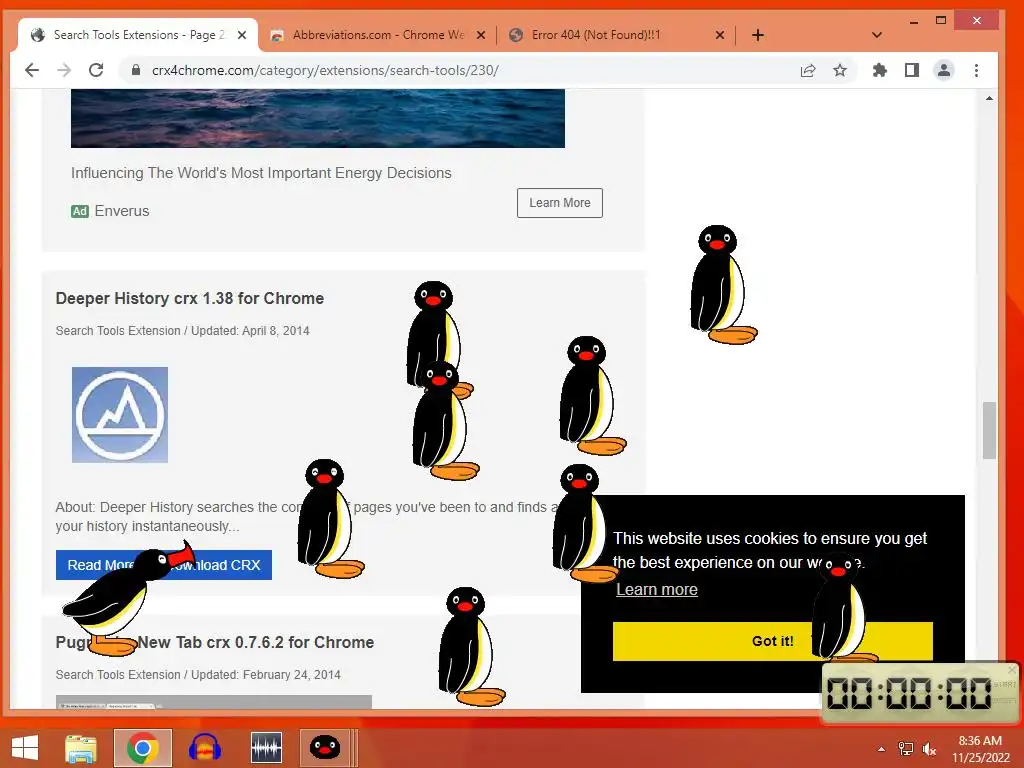This screenshot has height=768, width=1024.
Task: Accept cookies with Got it! button
Action: (x=773, y=641)
